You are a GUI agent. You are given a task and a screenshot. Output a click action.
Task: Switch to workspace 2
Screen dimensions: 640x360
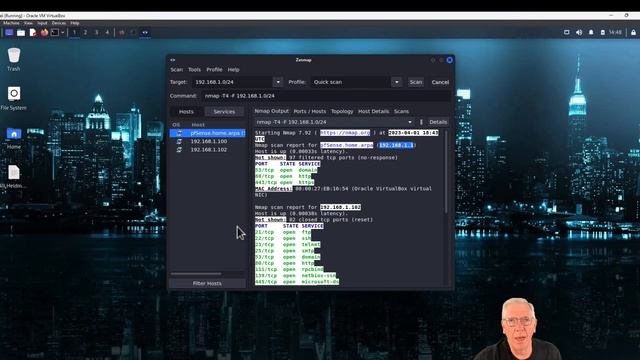point(85,33)
